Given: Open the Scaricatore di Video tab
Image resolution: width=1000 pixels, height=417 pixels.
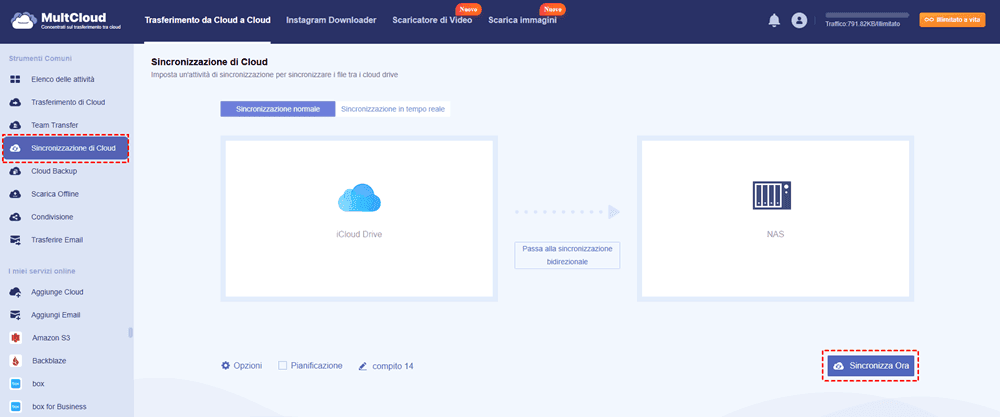Looking at the screenshot, I should point(432,20).
